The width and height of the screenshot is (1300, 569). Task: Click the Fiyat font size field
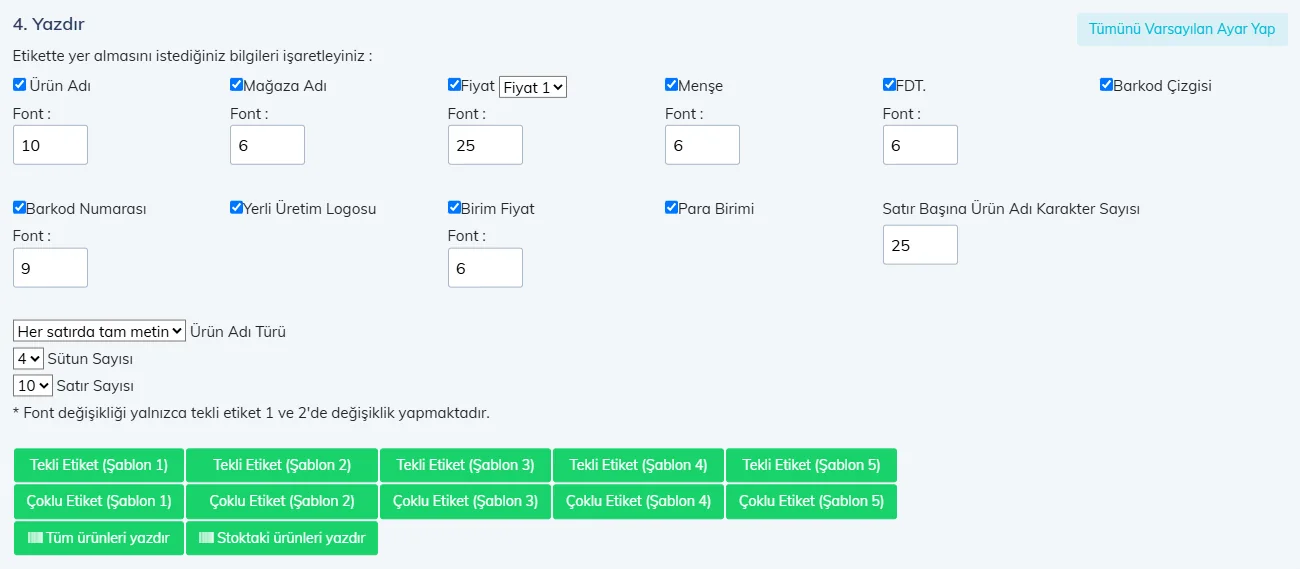pyautogui.click(x=485, y=145)
